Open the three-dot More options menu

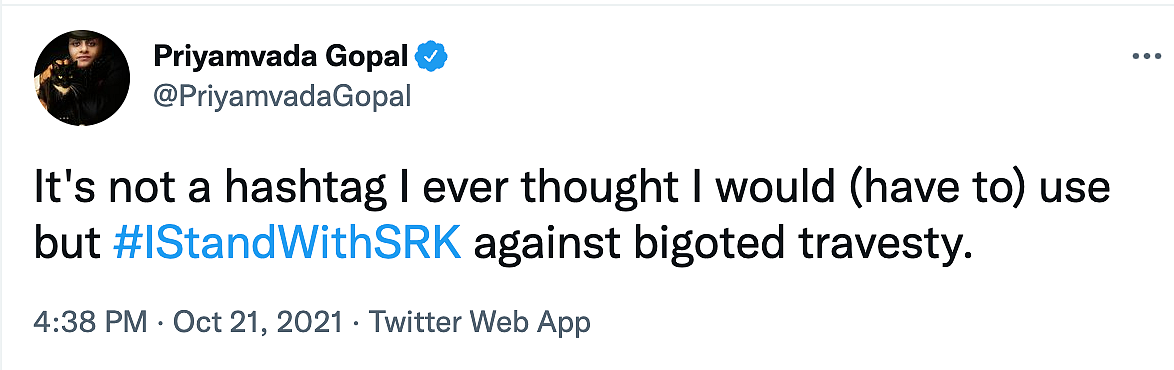point(1146,57)
